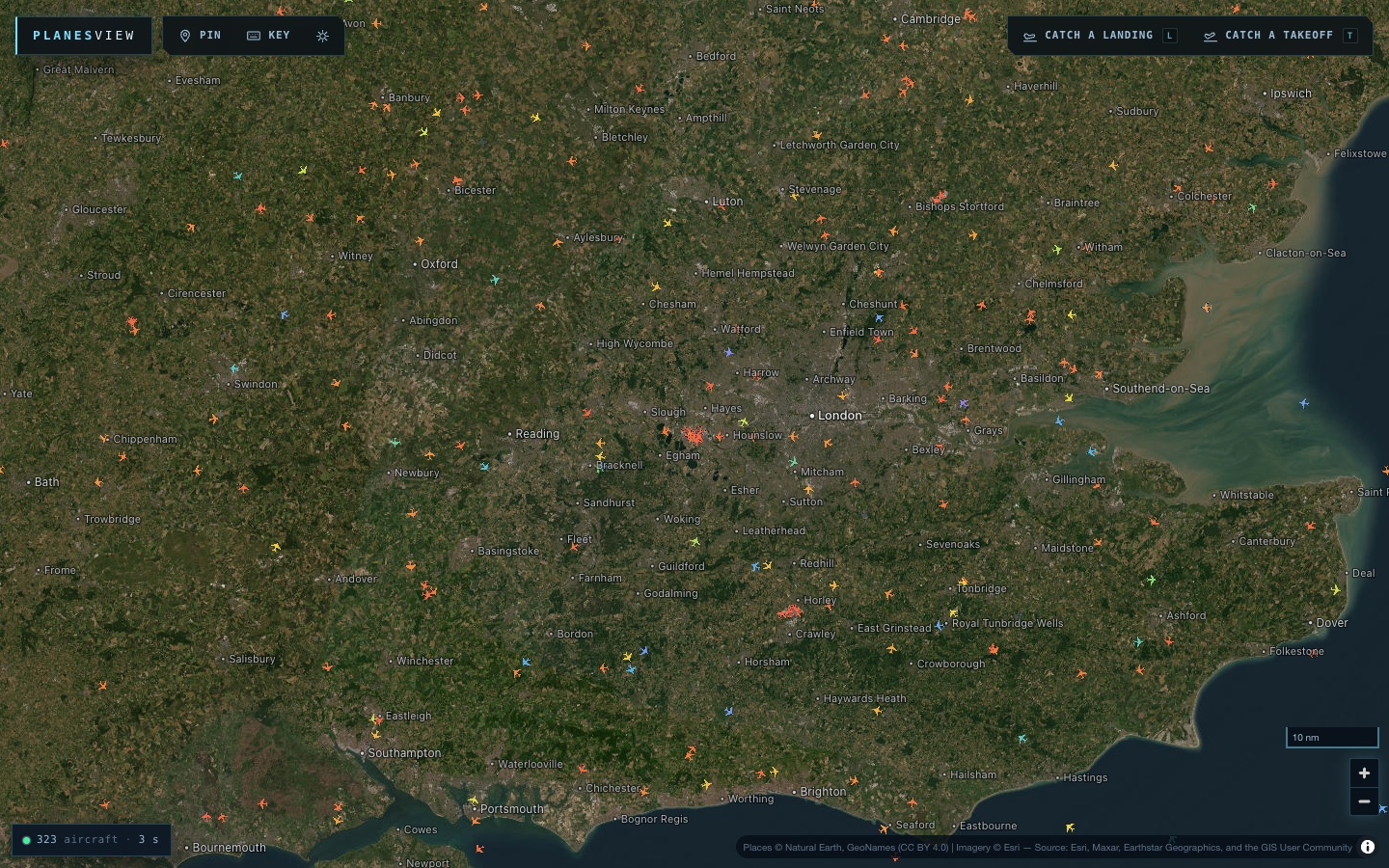The height and width of the screenshot is (868, 1389).
Task: Zoom in with the plus button
Action: pyautogui.click(x=1364, y=773)
